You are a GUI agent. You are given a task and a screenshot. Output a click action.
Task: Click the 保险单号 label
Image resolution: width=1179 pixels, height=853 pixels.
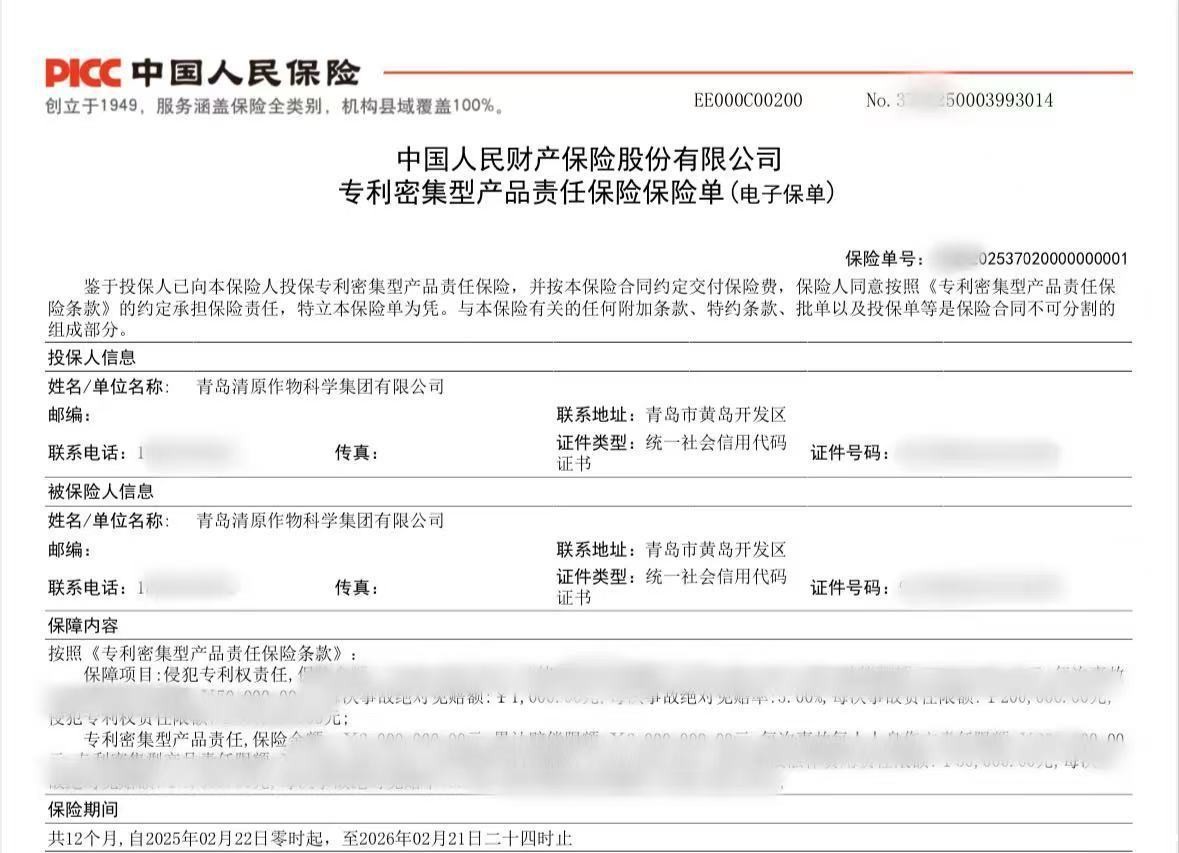883,258
